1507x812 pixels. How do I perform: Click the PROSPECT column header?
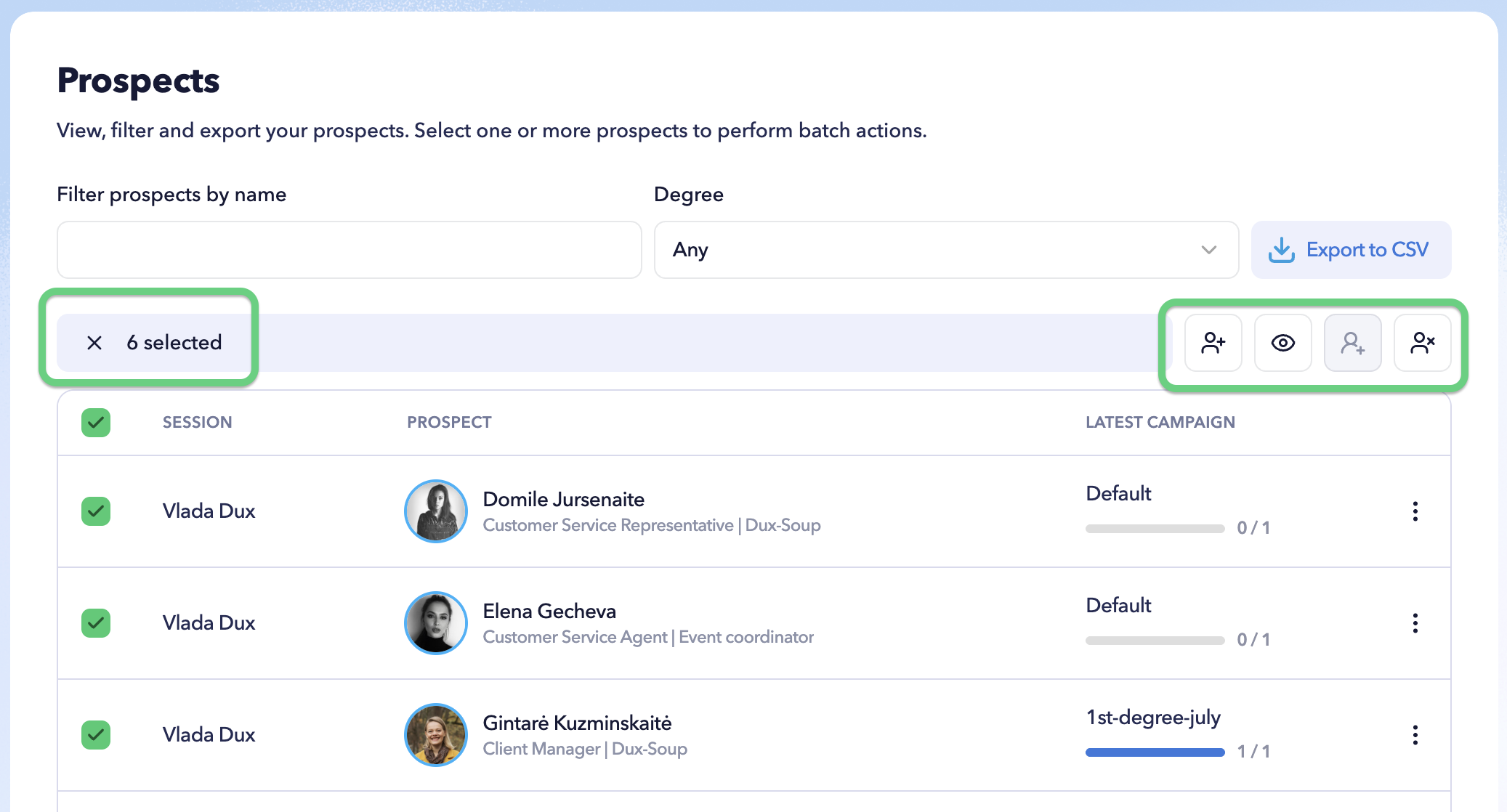pos(449,423)
